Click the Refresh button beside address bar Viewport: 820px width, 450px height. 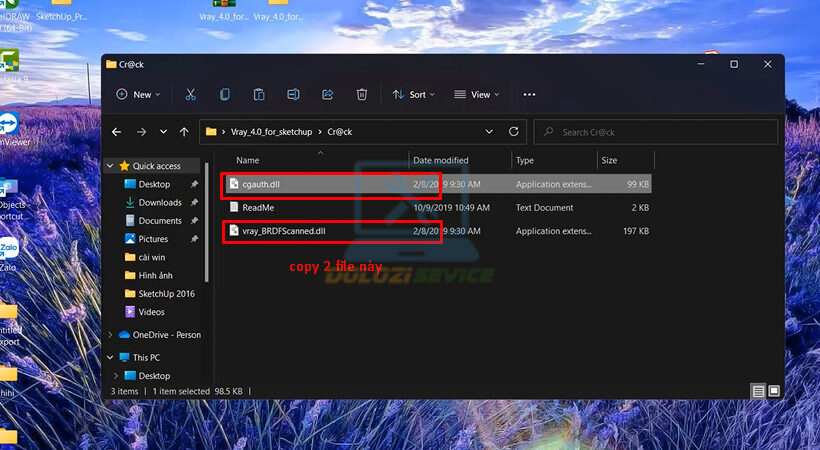click(x=514, y=131)
